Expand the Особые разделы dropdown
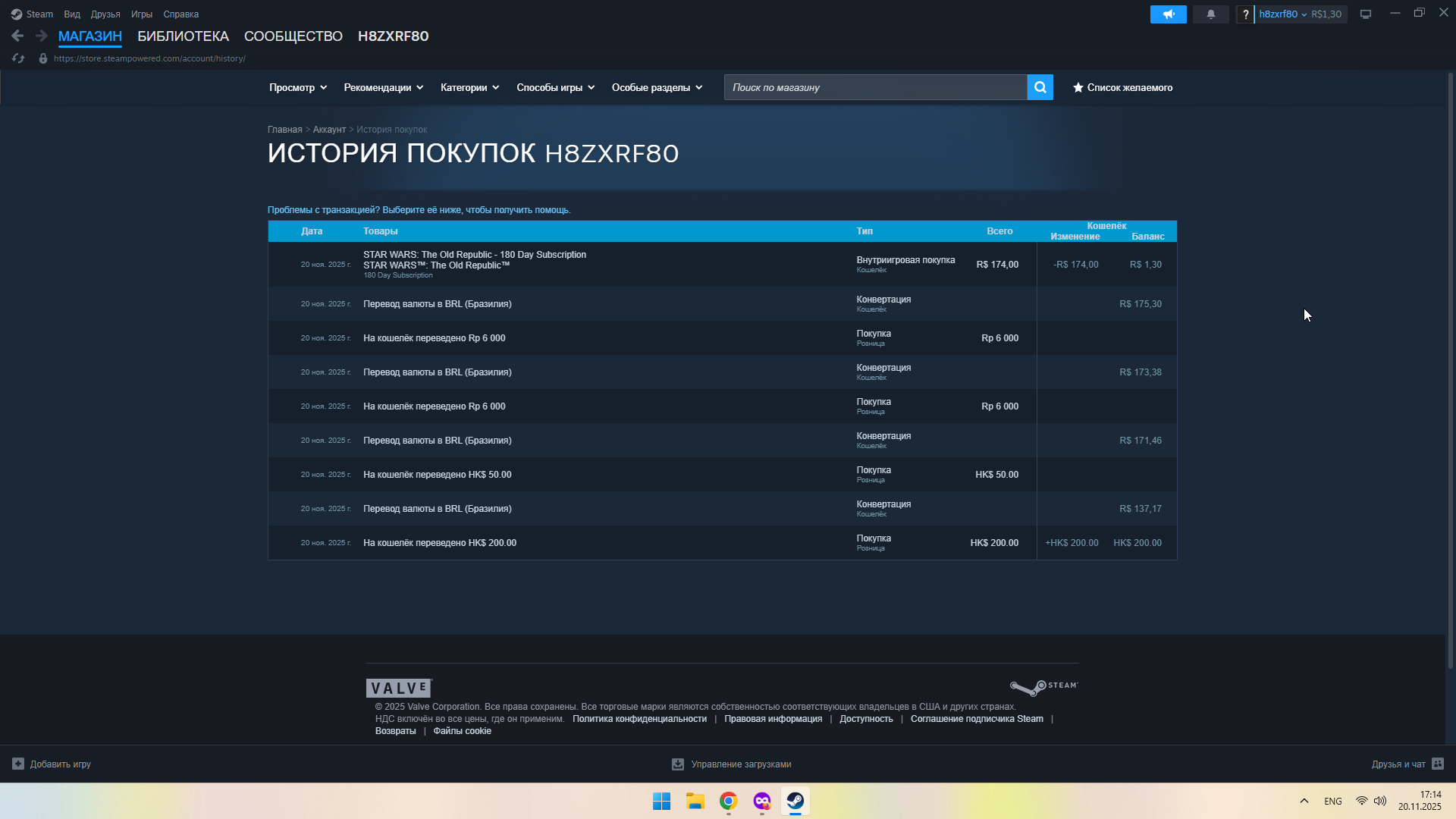 tap(657, 87)
